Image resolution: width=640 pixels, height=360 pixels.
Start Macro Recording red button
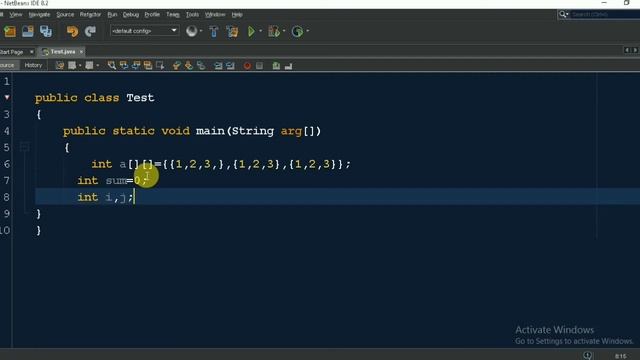[x=247, y=65]
